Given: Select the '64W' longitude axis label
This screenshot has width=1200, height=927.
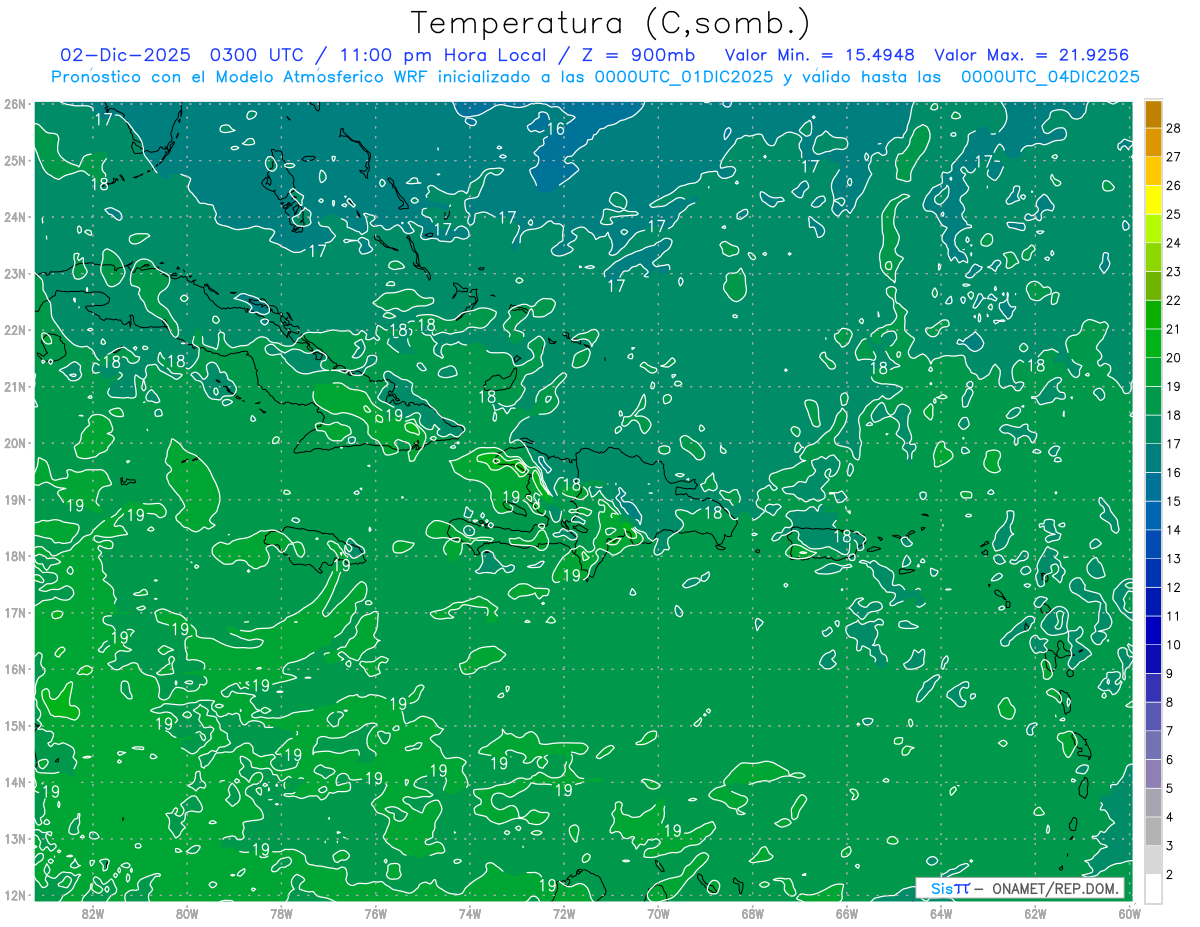Looking at the screenshot, I should point(941,912).
